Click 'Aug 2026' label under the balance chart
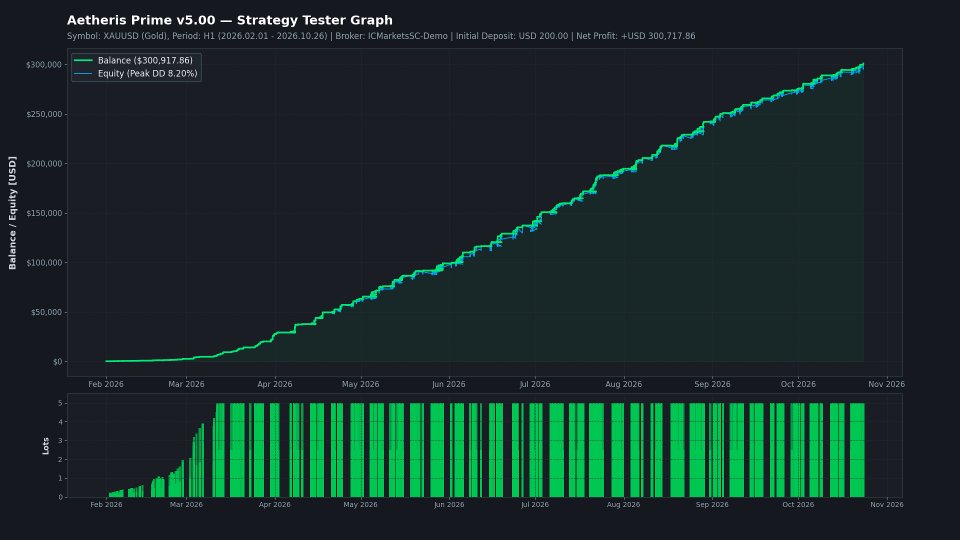 623,384
